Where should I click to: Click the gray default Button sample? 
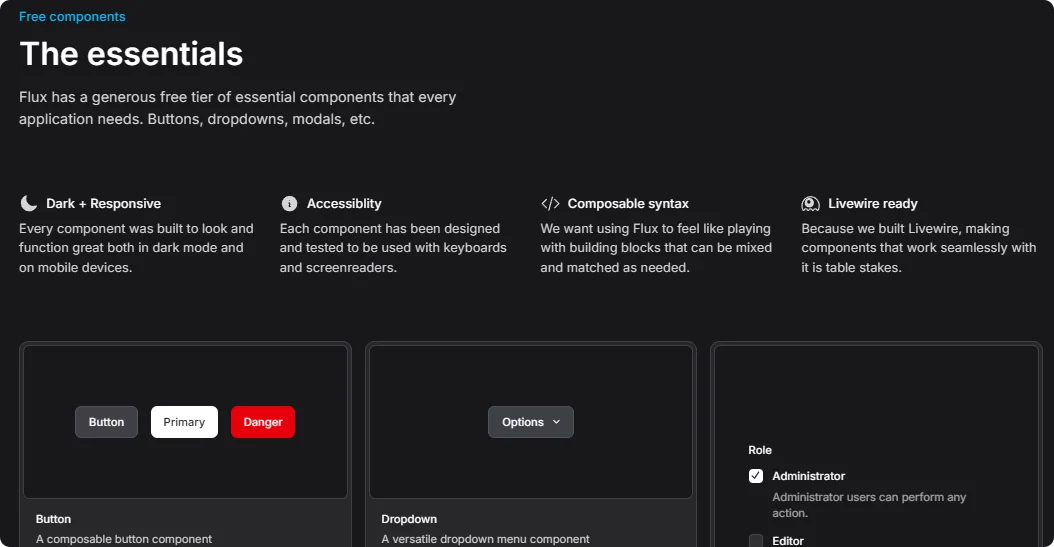click(106, 422)
